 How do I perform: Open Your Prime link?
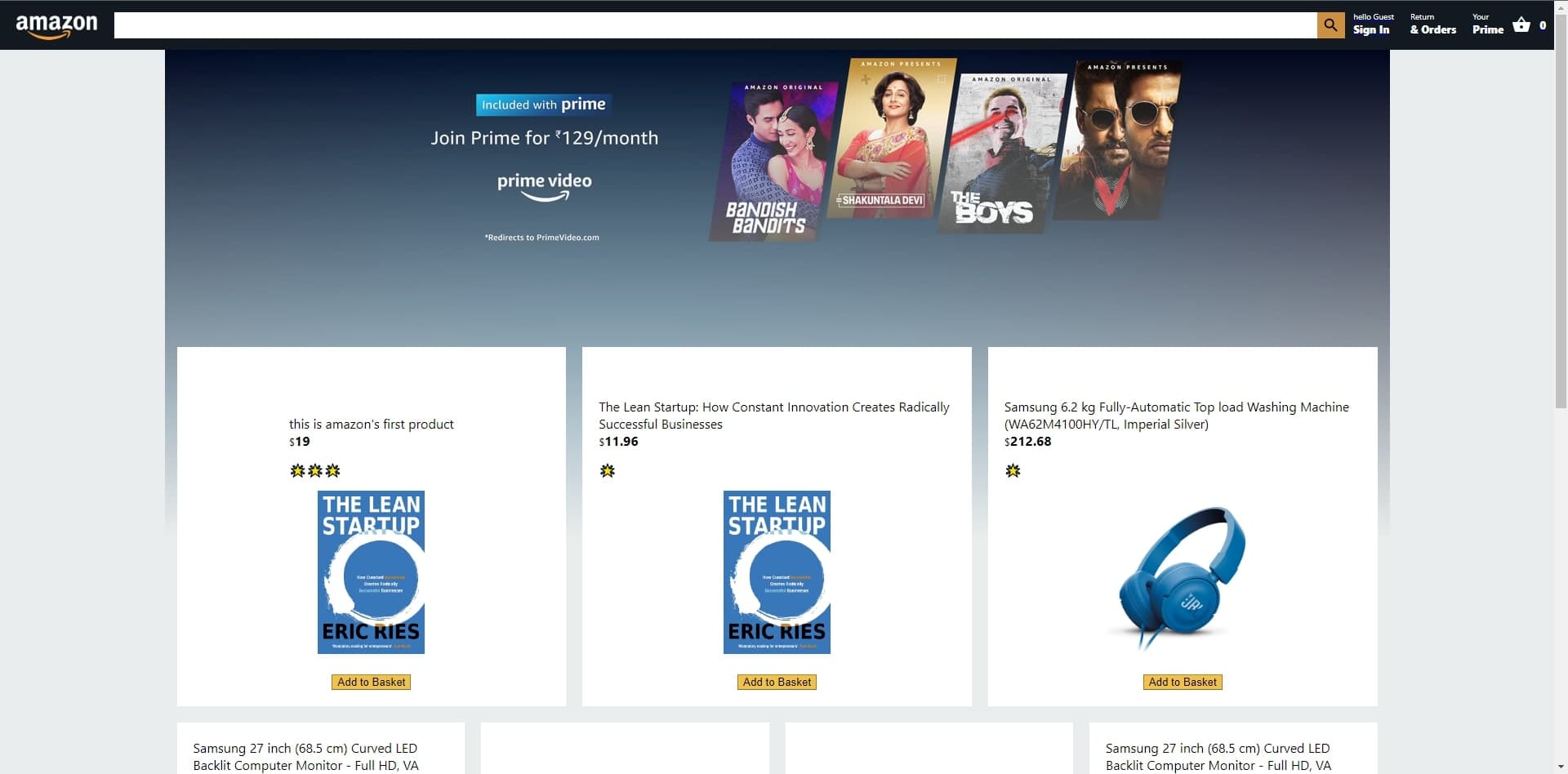click(1487, 24)
